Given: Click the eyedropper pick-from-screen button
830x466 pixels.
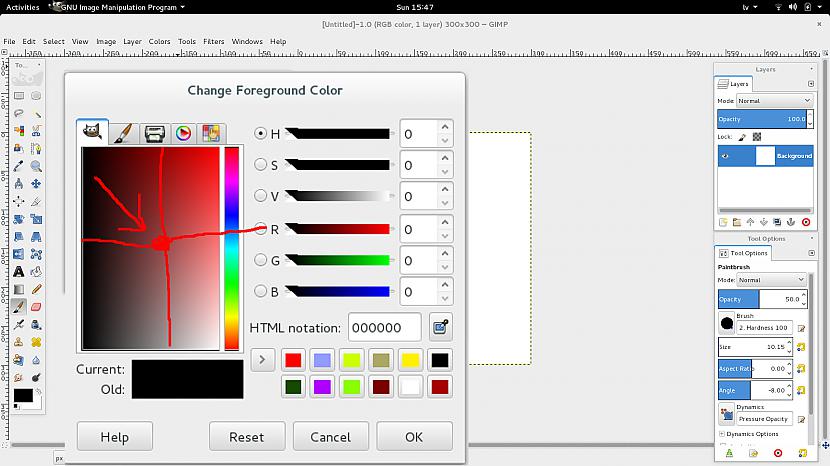Looking at the screenshot, I should 440,327.
